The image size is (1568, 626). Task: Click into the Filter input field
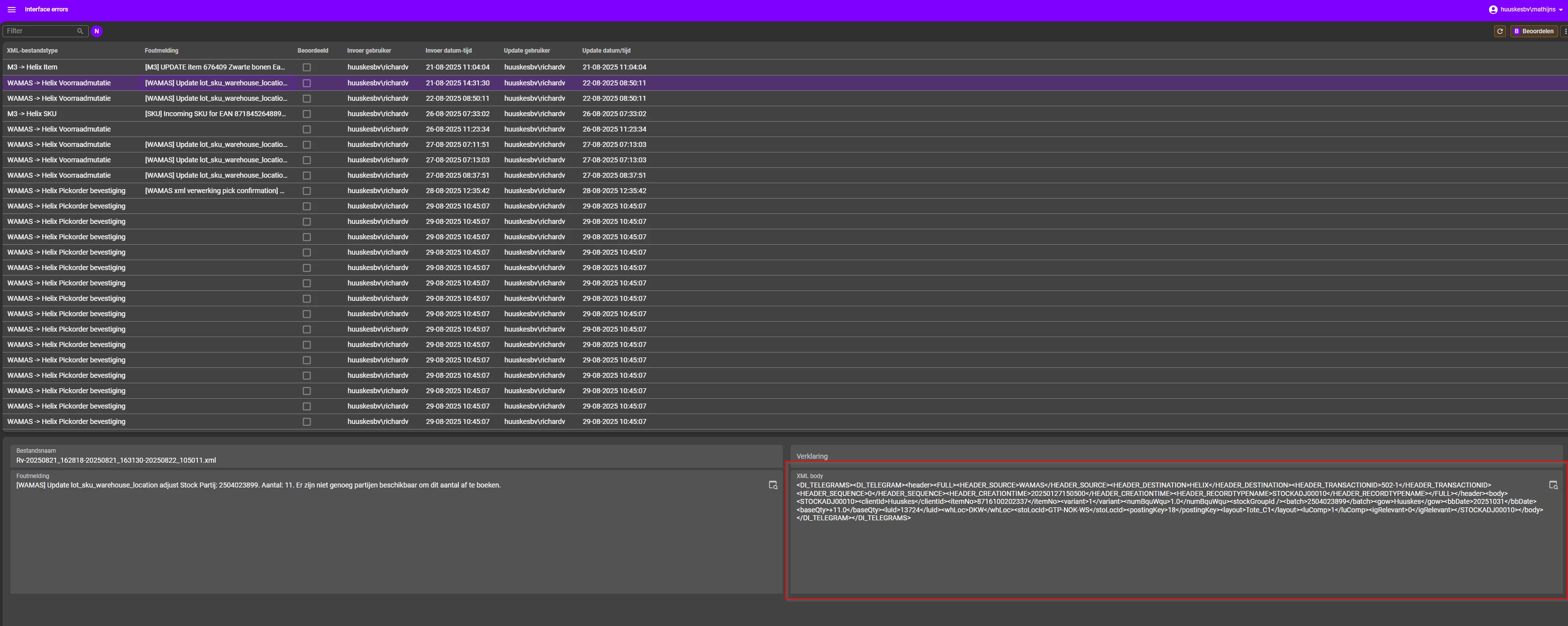coord(40,31)
